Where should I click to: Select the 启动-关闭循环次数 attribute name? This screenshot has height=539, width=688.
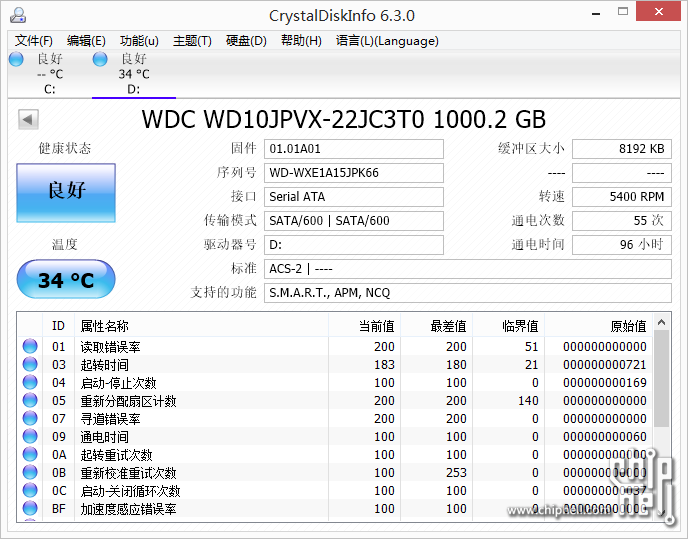pyautogui.click(x=130, y=491)
